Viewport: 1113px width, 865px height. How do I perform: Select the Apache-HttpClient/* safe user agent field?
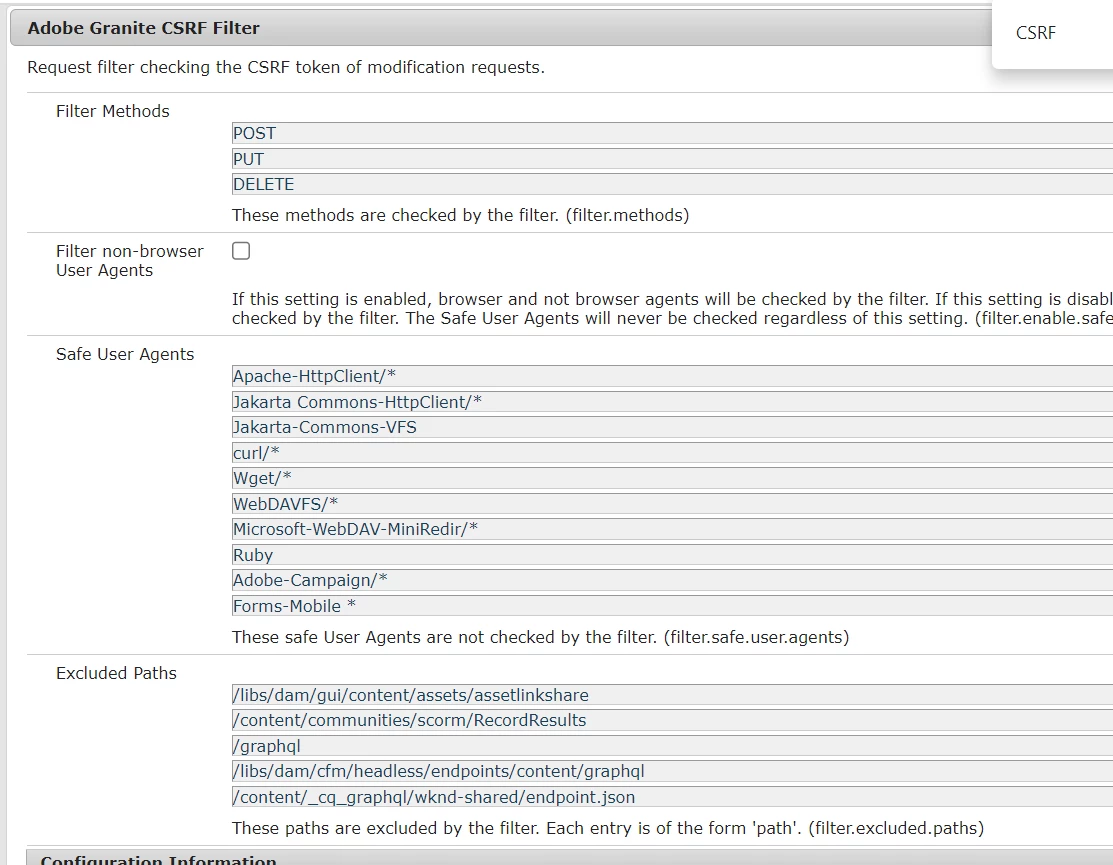point(672,376)
